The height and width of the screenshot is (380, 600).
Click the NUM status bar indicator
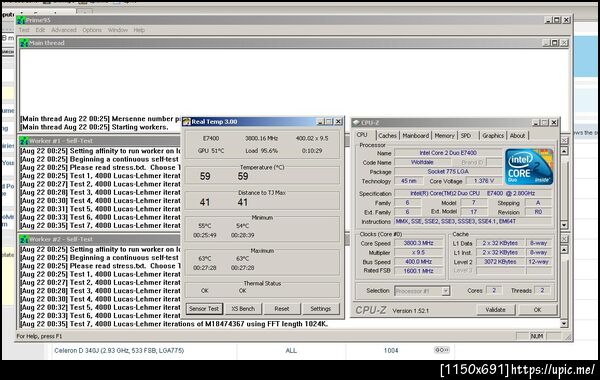tap(537, 336)
